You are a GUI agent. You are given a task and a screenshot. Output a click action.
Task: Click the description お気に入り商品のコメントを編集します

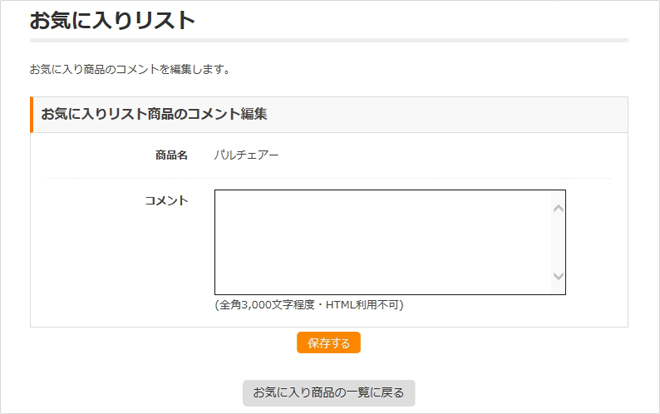(131, 70)
